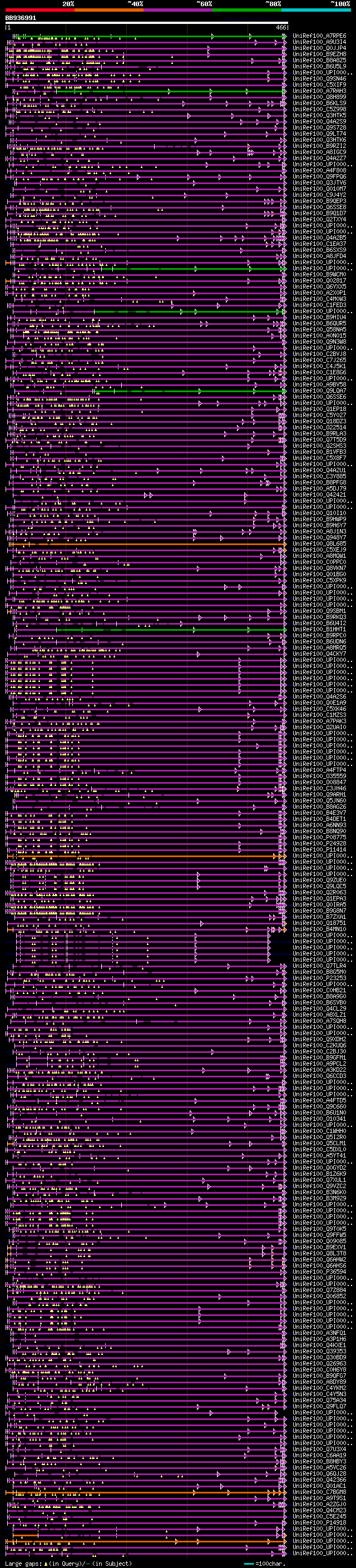Click the green ~80% identity legend bar
356x1568 pixels.
tap(247, 10)
